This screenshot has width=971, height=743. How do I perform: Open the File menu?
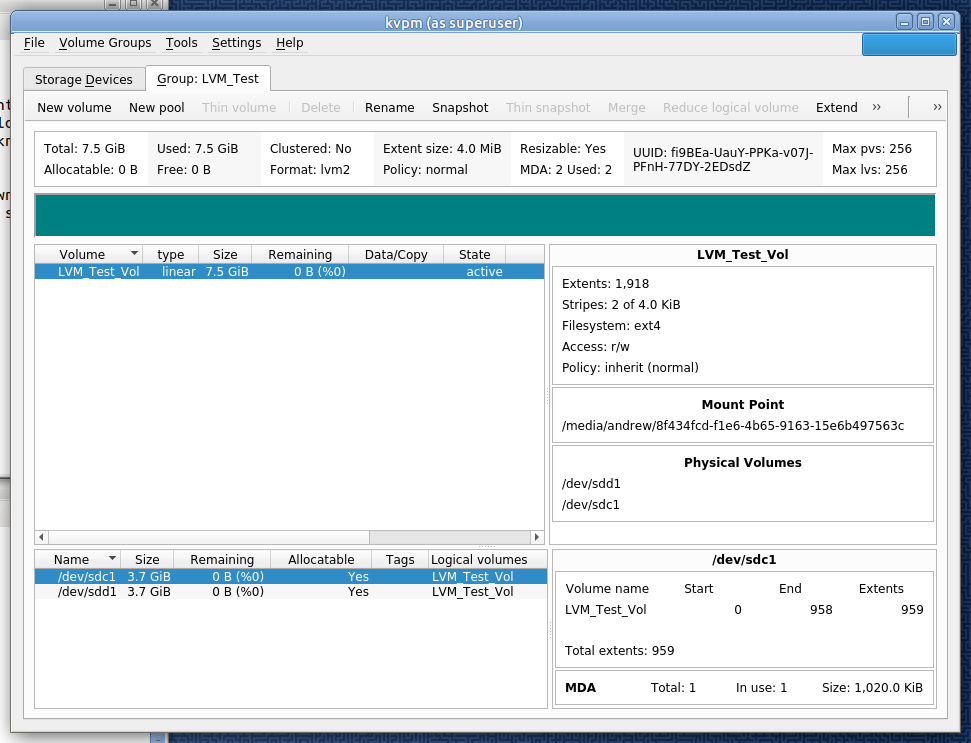34,43
